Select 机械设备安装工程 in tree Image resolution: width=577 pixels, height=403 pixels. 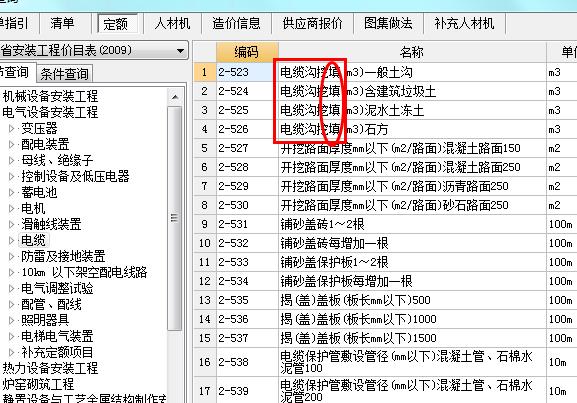50,96
